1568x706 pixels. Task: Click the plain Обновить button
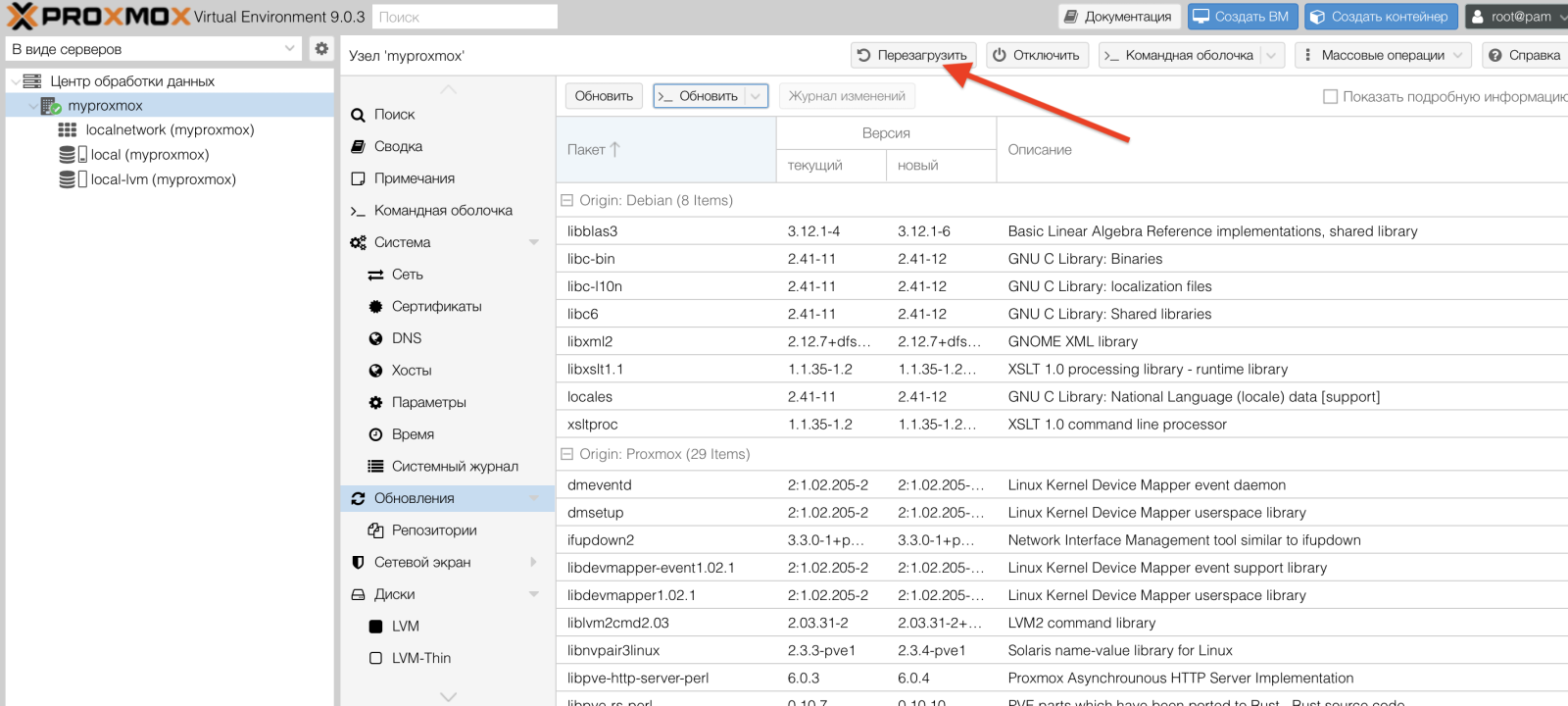(x=605, y=96)
